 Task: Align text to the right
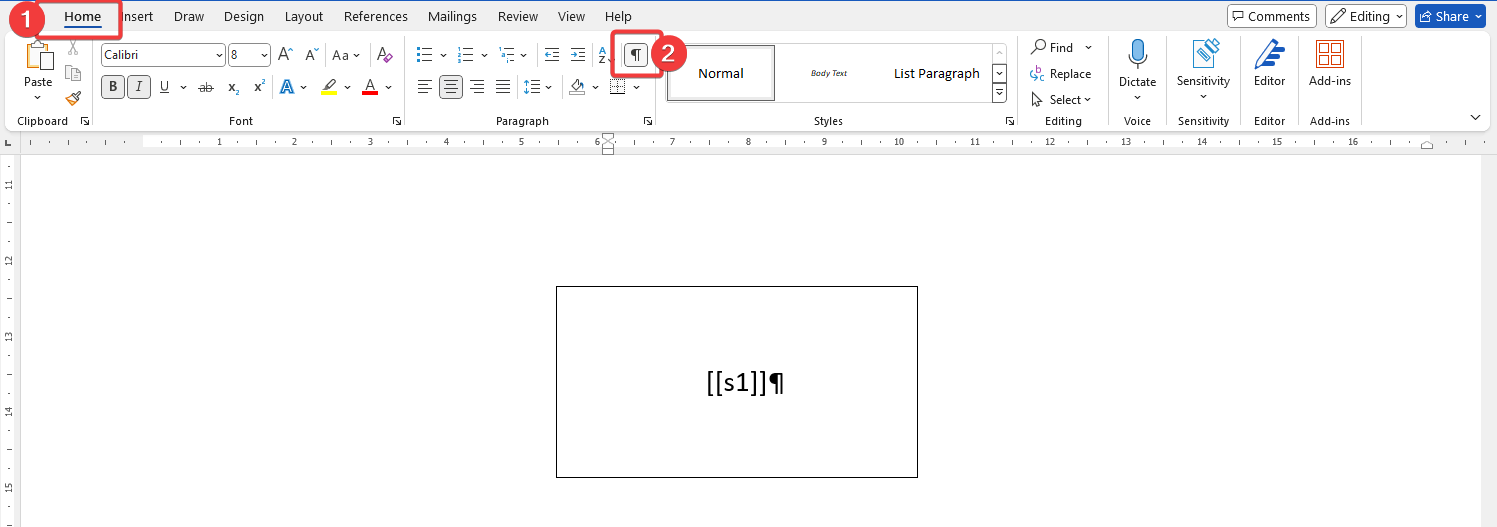(477, 87)
